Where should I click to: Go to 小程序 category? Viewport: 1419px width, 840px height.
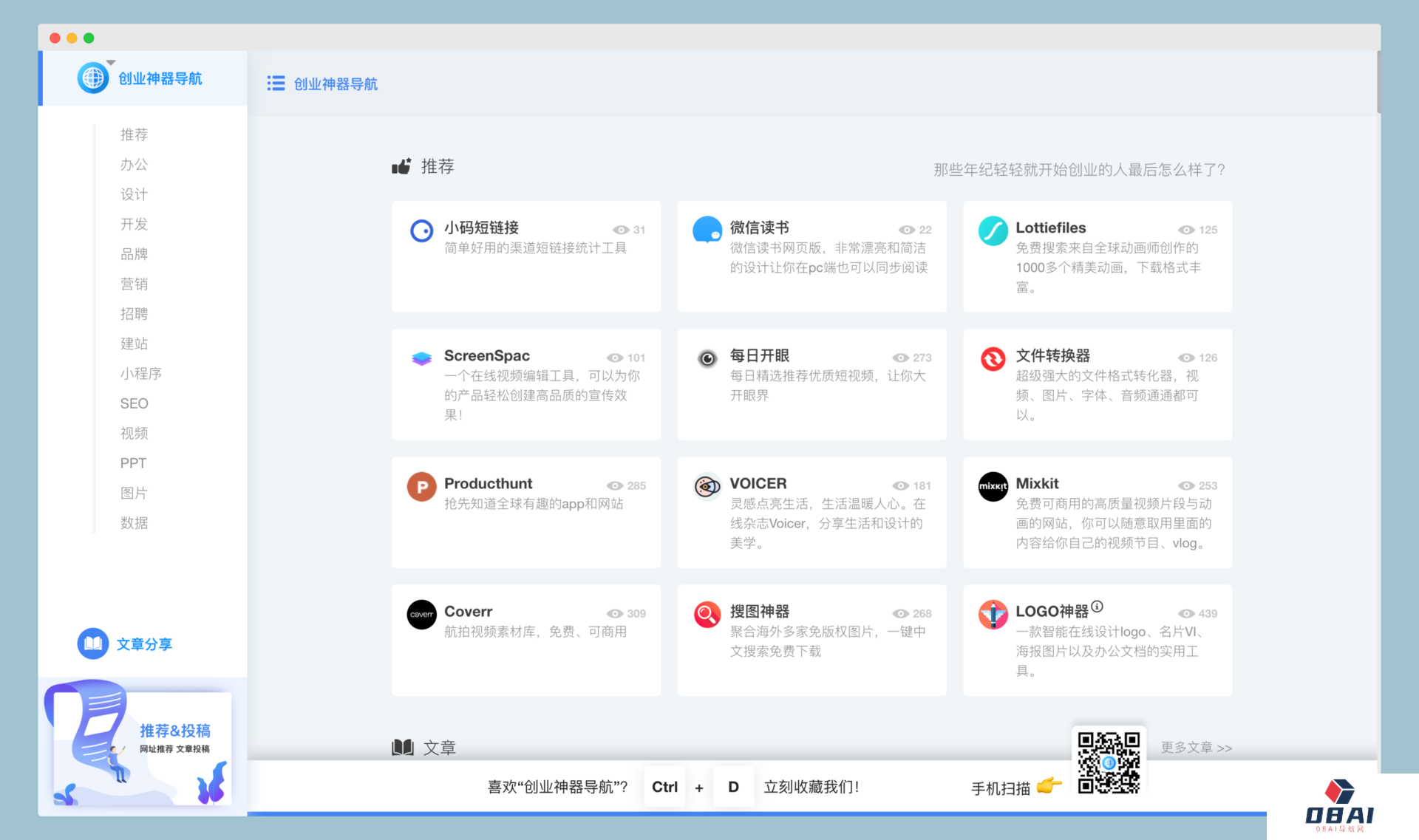(x=141, y=374)
